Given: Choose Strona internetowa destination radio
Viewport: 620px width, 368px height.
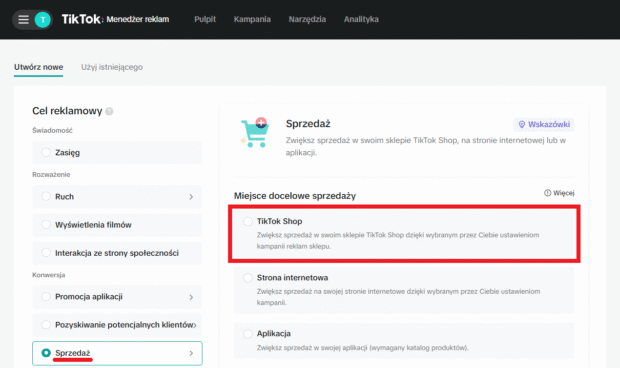Looking at the screenshot, I should [x=248, y=278].
